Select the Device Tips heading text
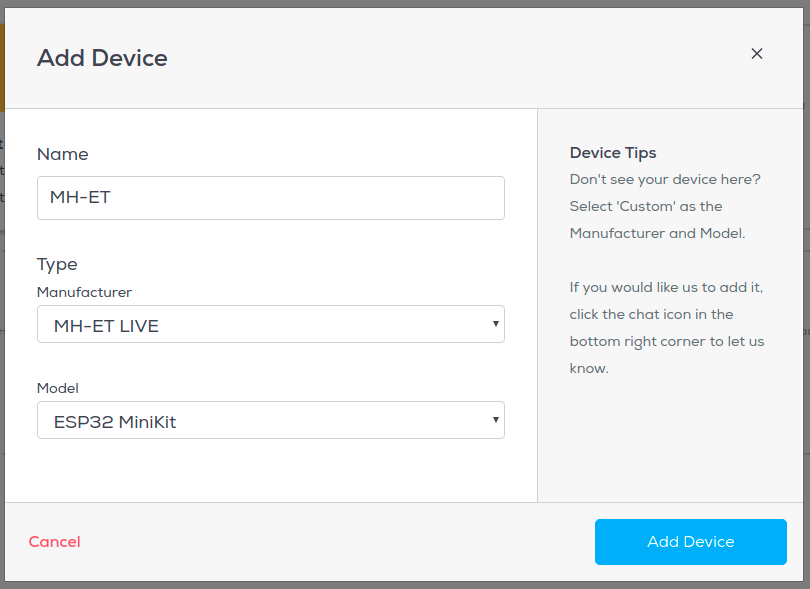This screenshot has height=589, width=810. (613, 153)
